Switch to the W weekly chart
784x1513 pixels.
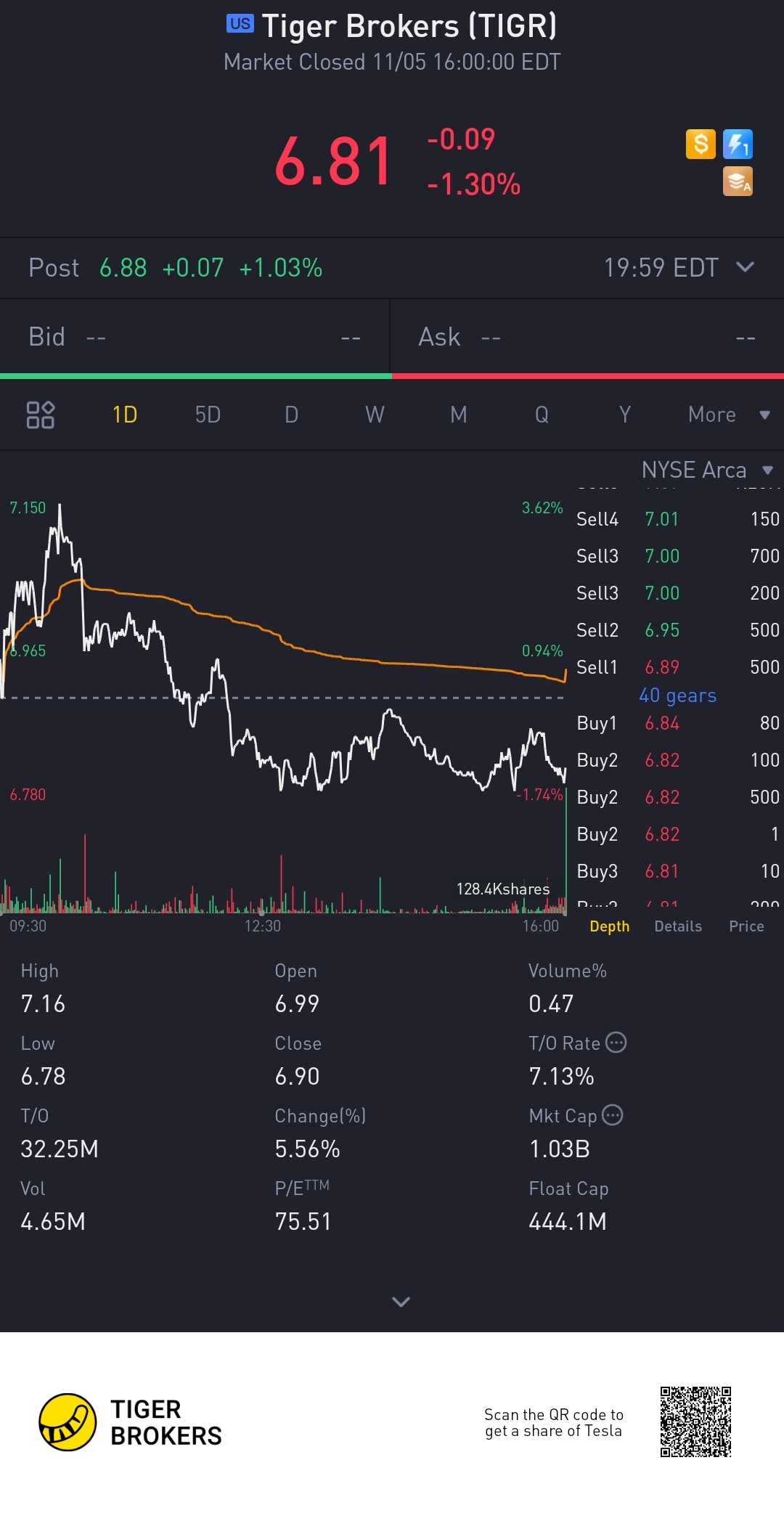[375, 415]
